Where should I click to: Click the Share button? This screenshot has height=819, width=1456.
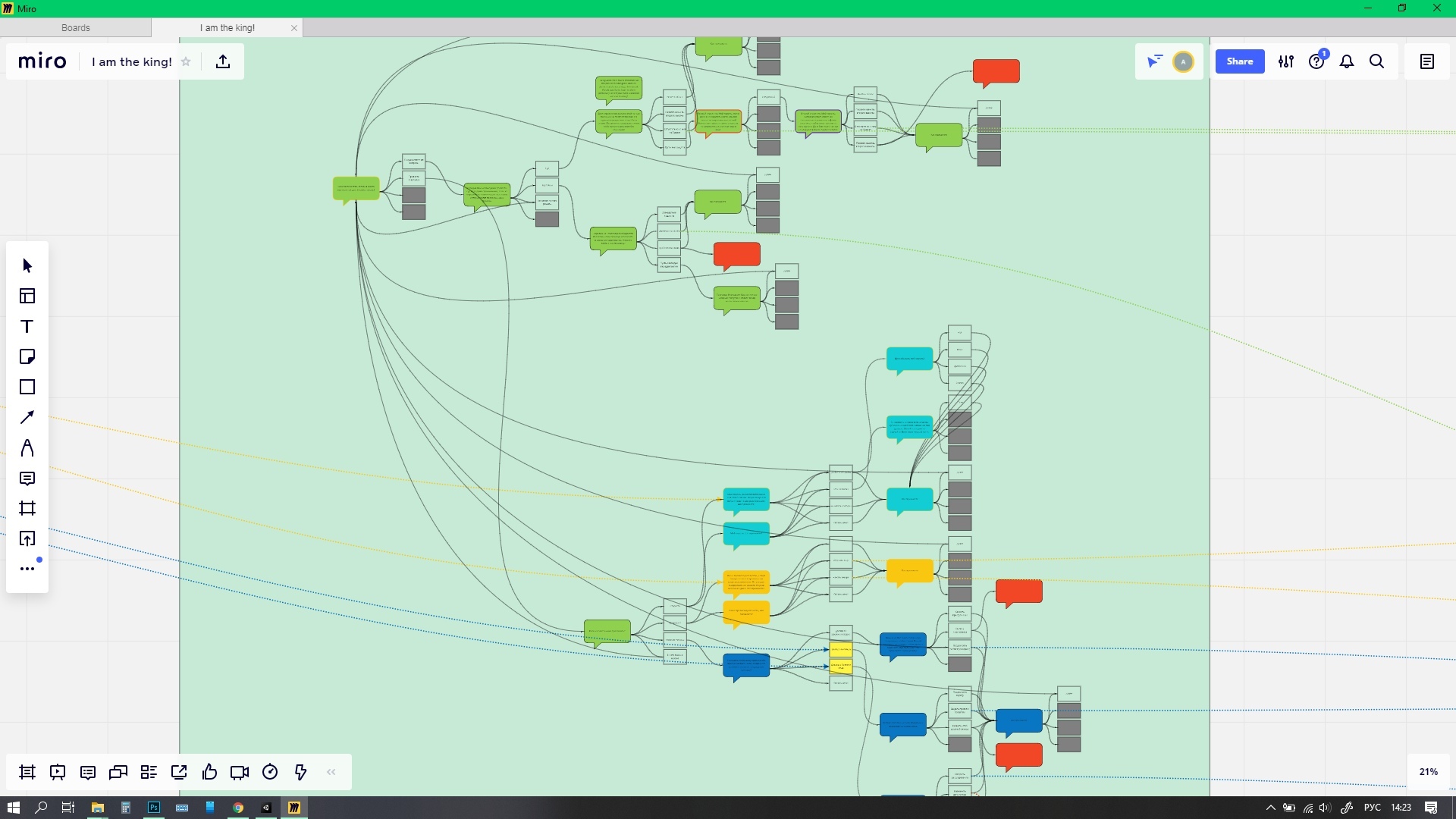click(x=1240, y=61)
